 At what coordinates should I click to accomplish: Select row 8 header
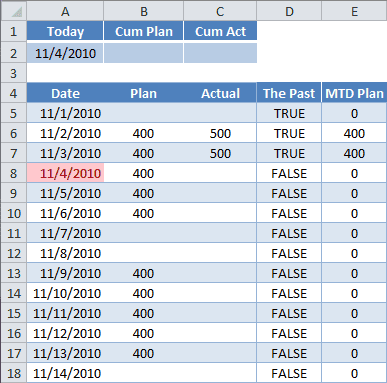[x=14, y=173]
